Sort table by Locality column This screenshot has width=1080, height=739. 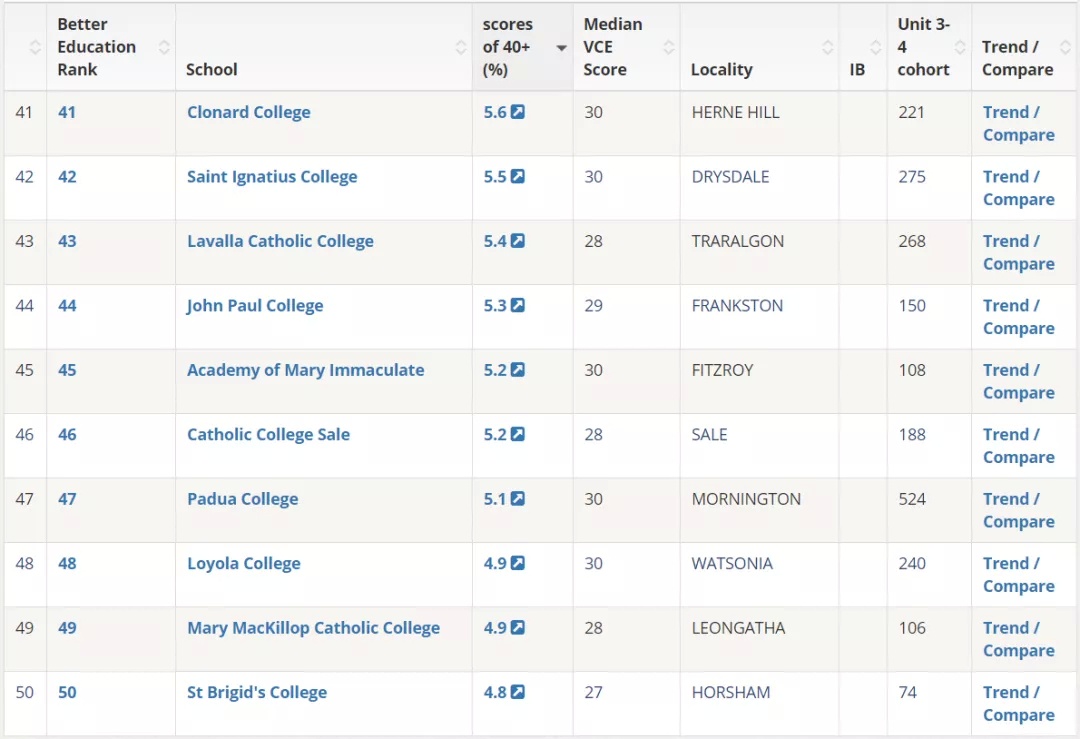pos(828,47)
